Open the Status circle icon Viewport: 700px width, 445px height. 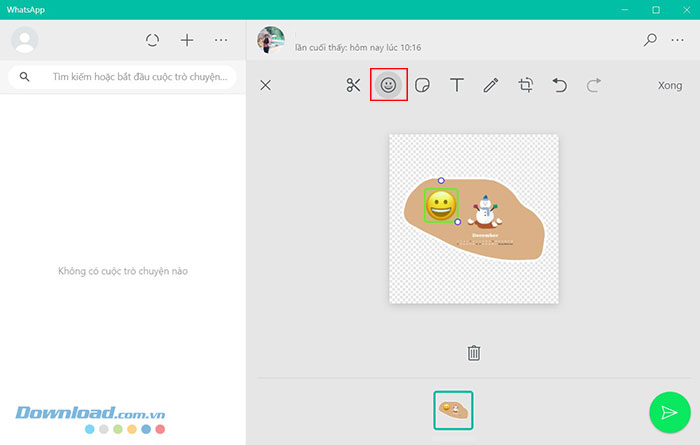(152, 40)
